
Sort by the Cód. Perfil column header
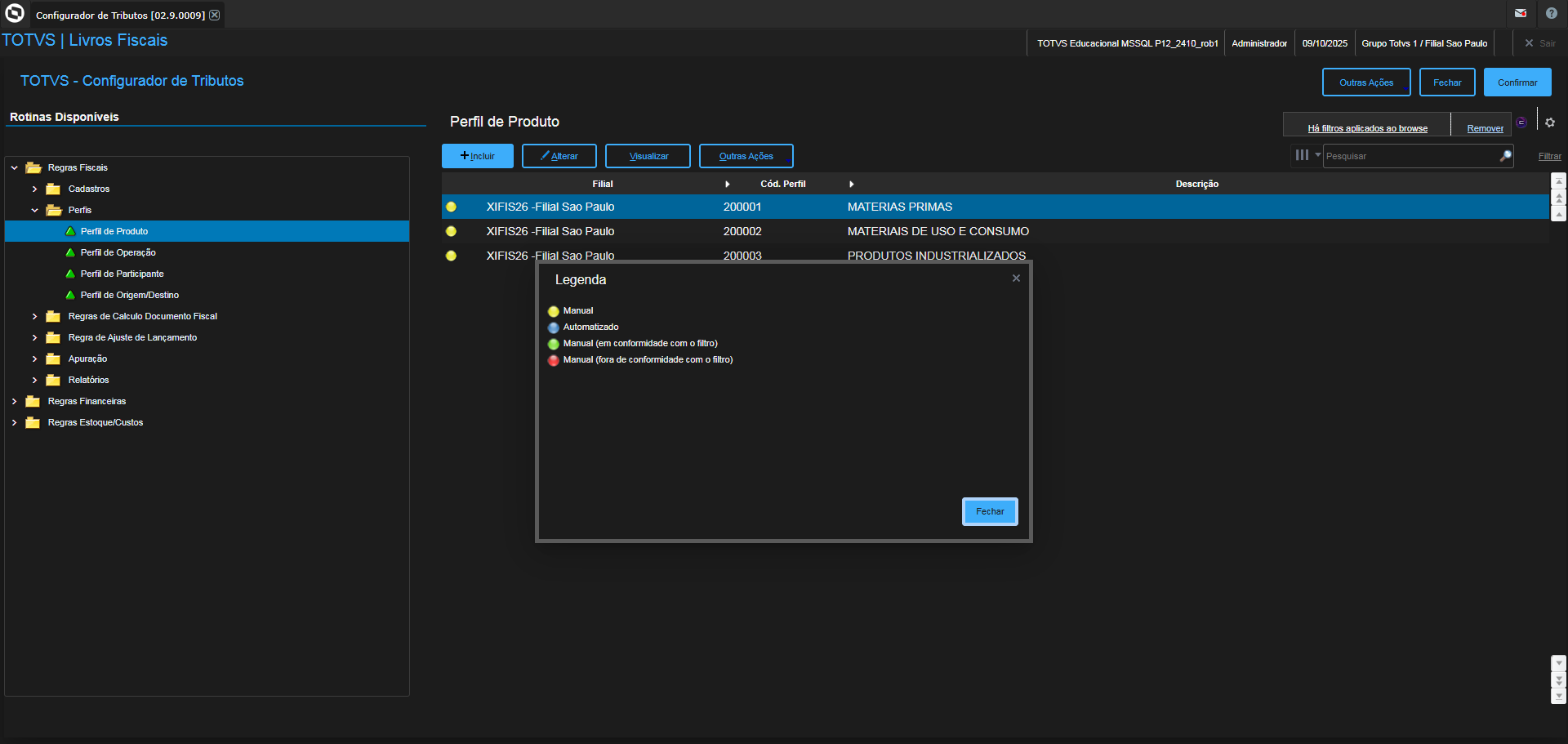pos(783,184)
